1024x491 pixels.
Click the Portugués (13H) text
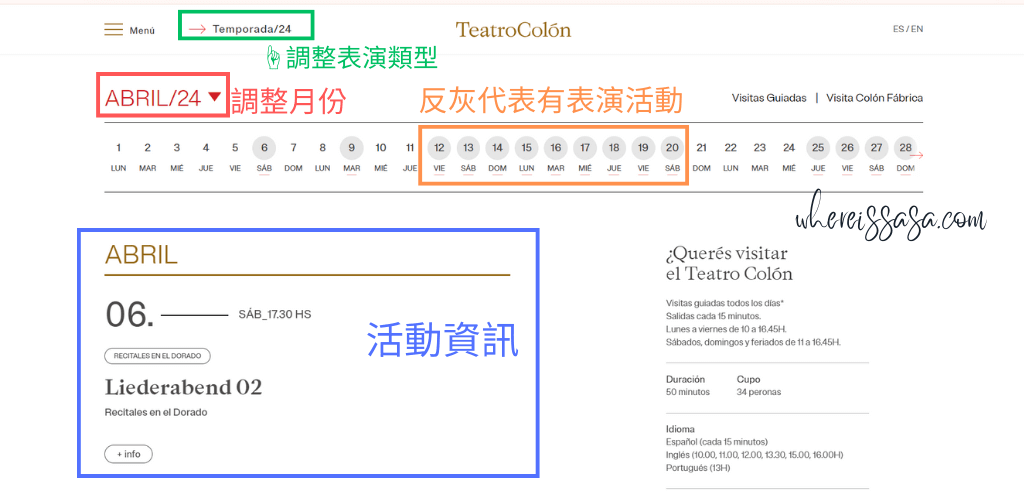point(698,468)
